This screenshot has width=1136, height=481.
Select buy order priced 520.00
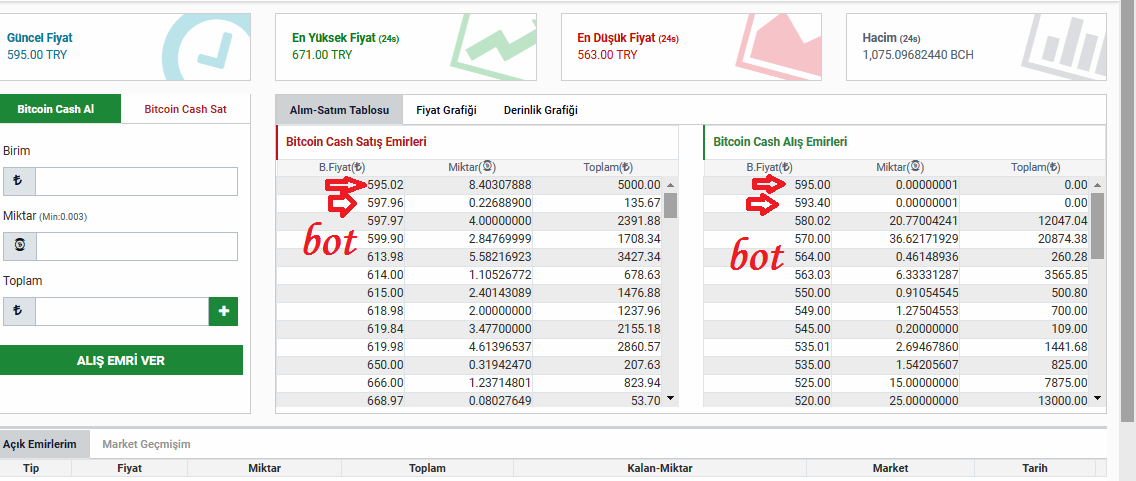897,400
